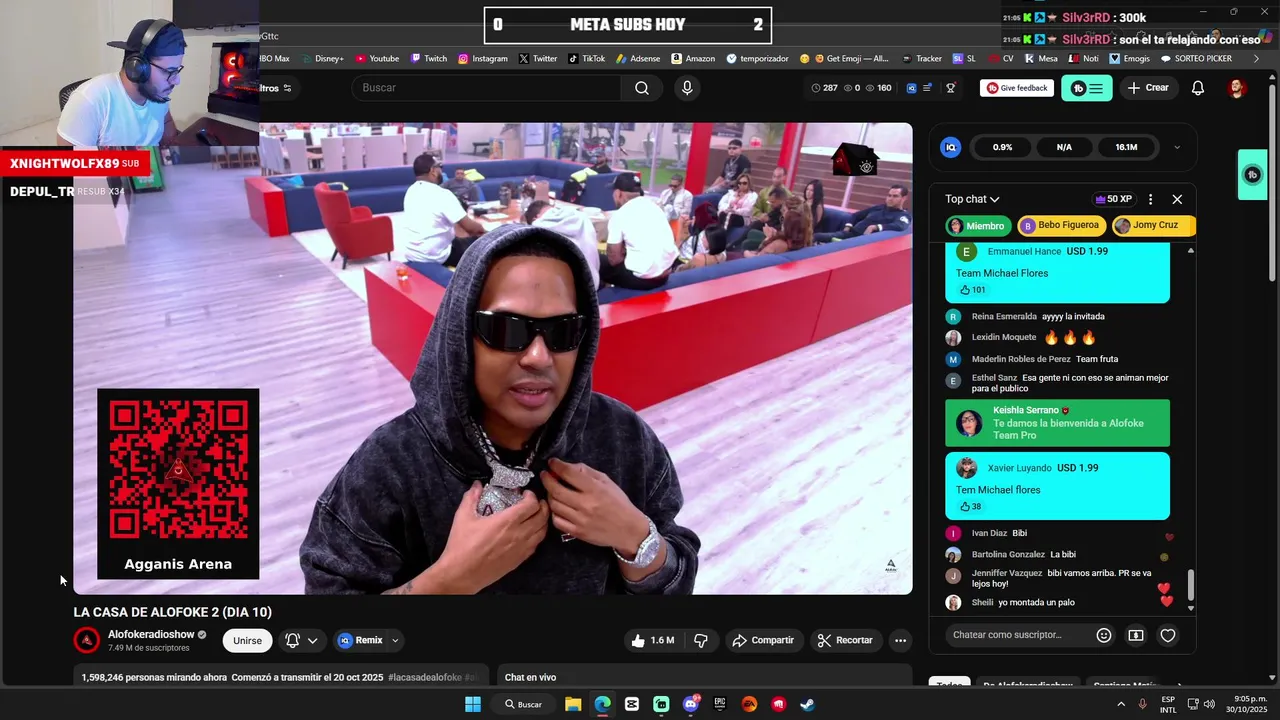
Task: Open the 50 XP badge
Action: (x=1114, y=199)
